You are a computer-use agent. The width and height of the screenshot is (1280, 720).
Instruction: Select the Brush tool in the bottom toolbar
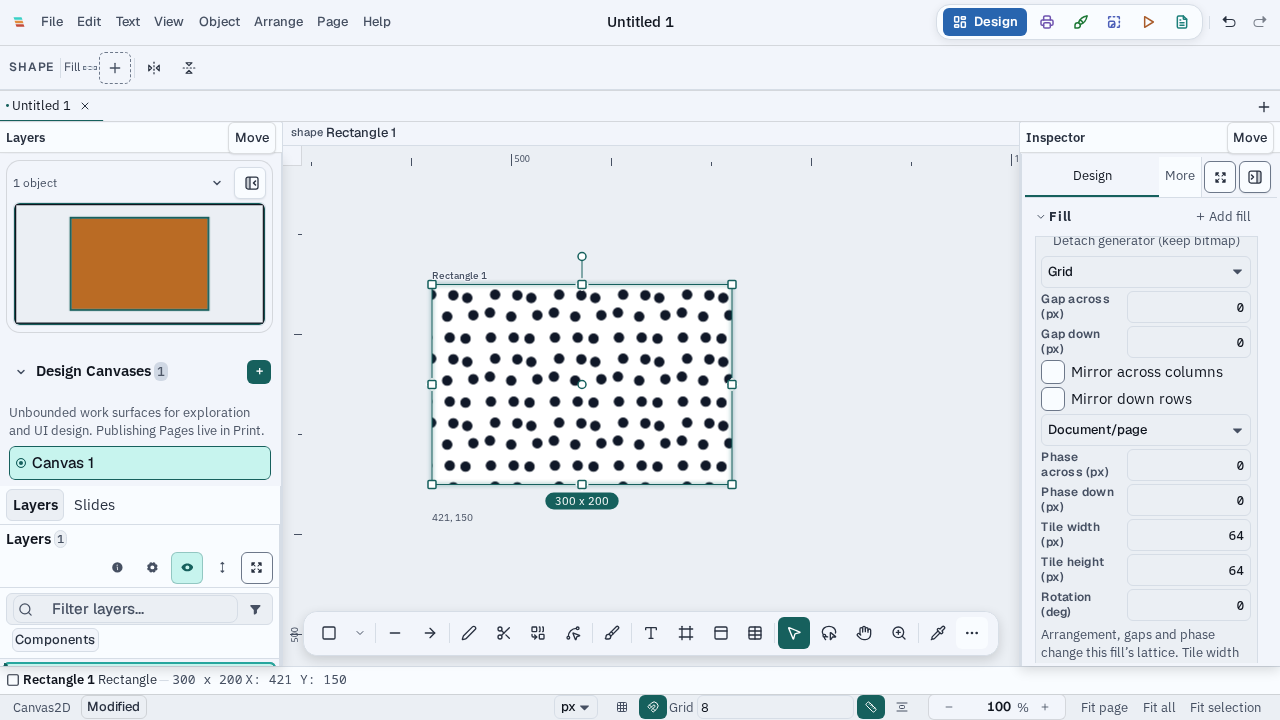612,633
